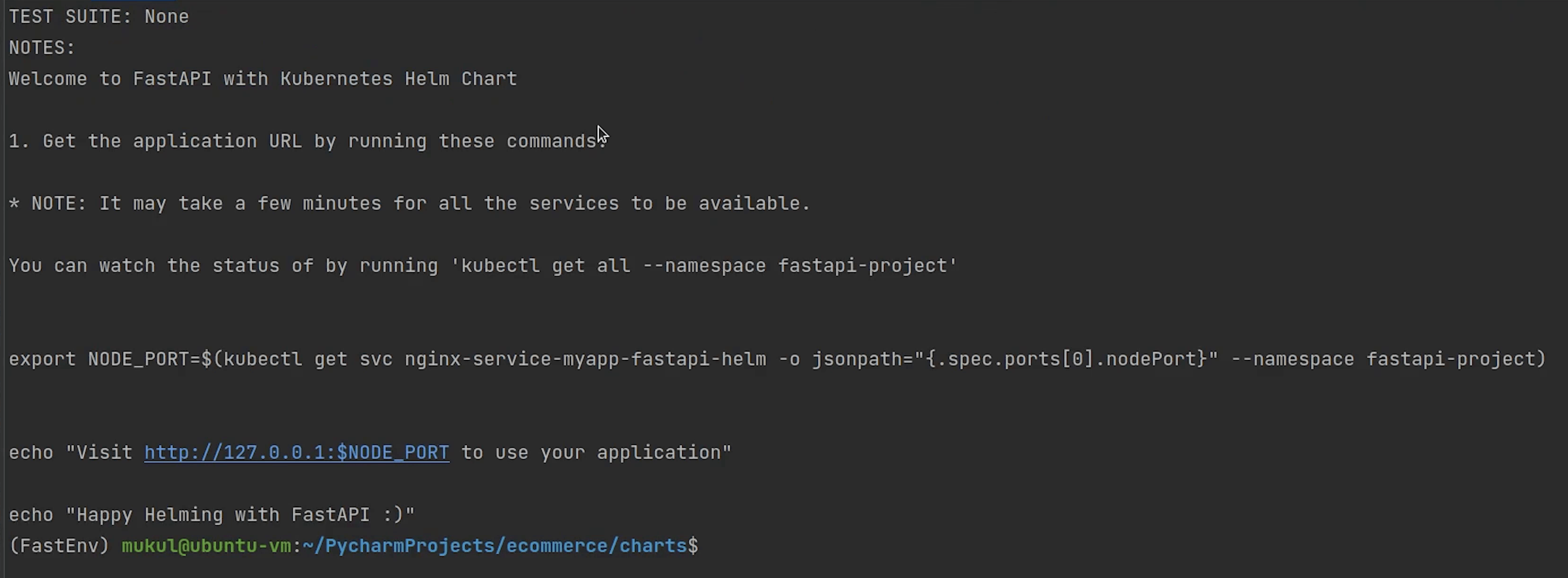Click the "to use your application" text

595,452
